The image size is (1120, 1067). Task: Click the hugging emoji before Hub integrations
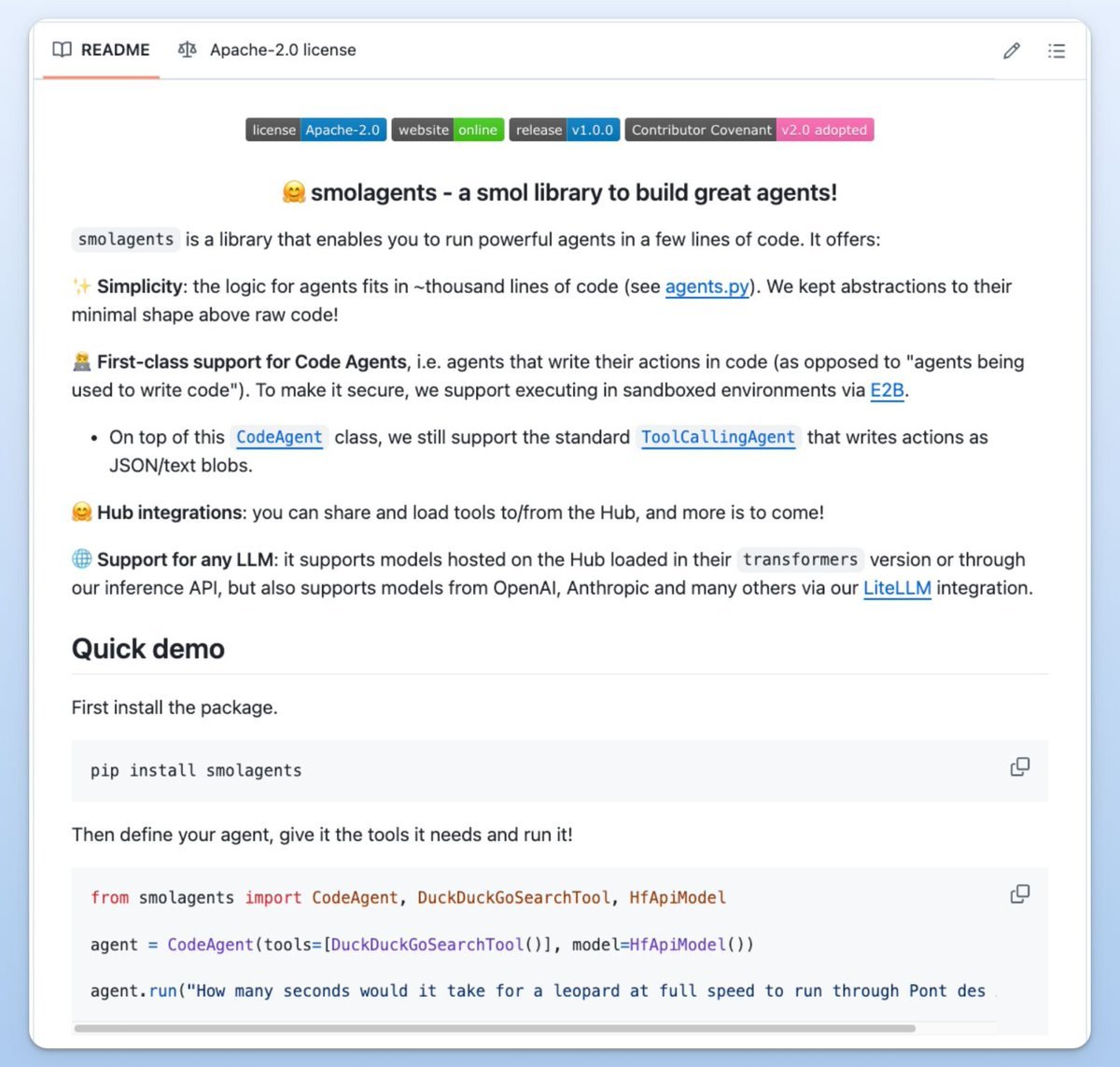point(82,512)
